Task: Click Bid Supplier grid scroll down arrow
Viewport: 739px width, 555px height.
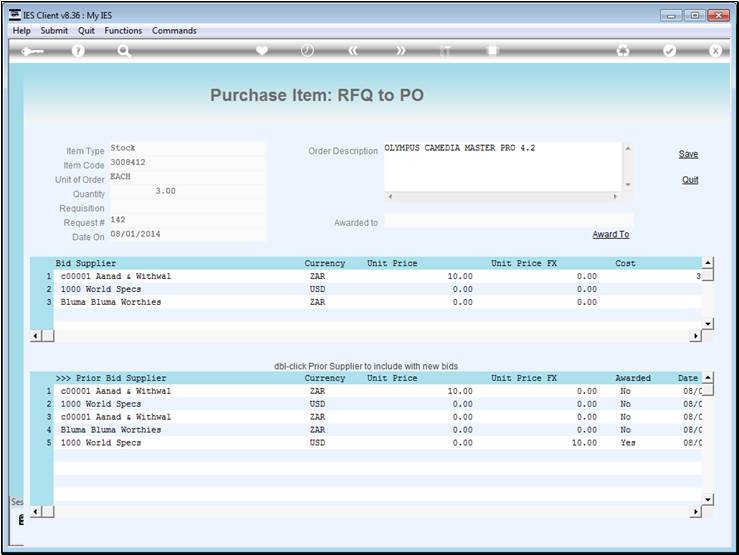Action: pyautogui.click(x=708, y=324)
